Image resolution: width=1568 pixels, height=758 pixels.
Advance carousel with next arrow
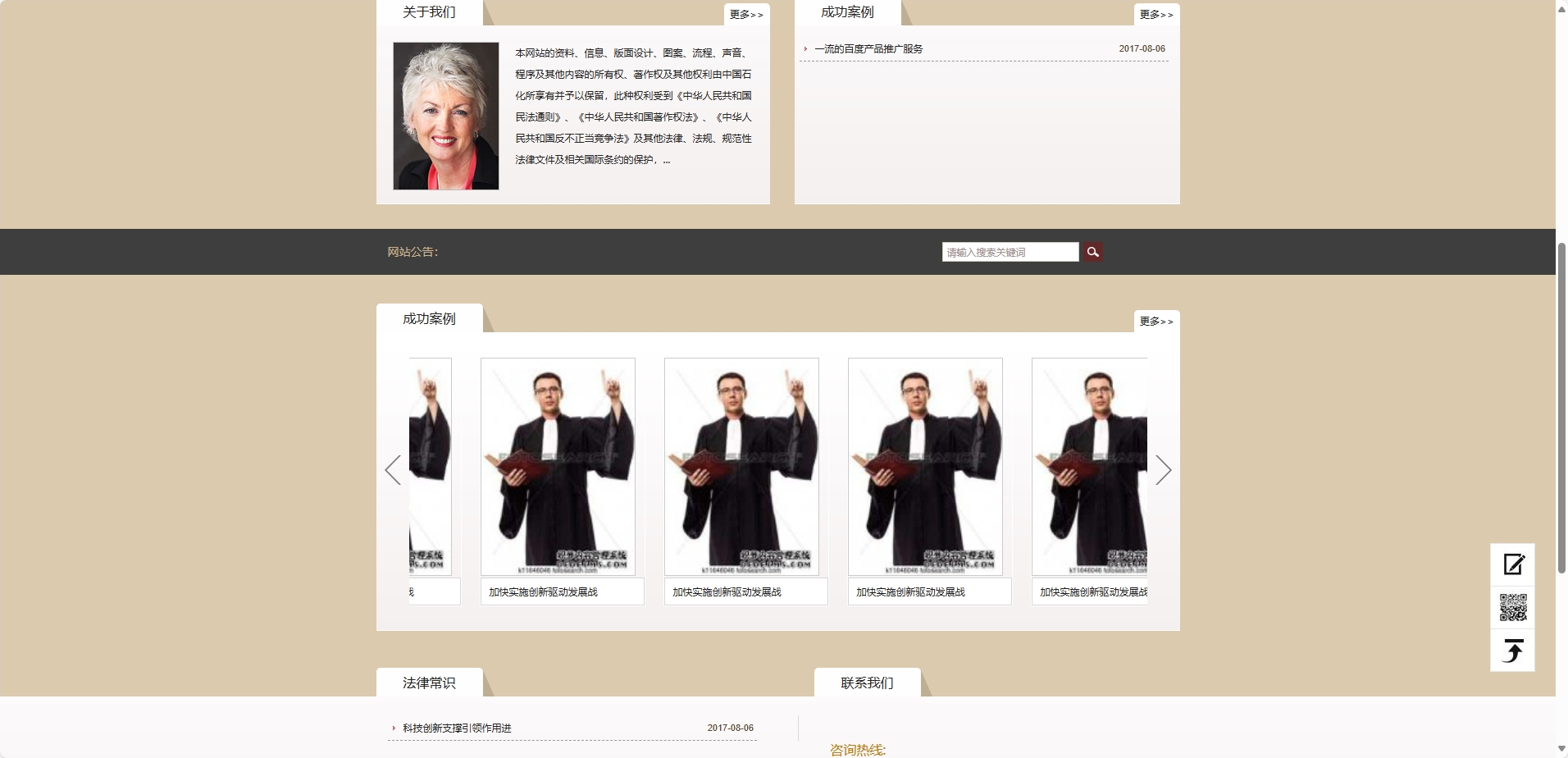tap(1163, 470)
